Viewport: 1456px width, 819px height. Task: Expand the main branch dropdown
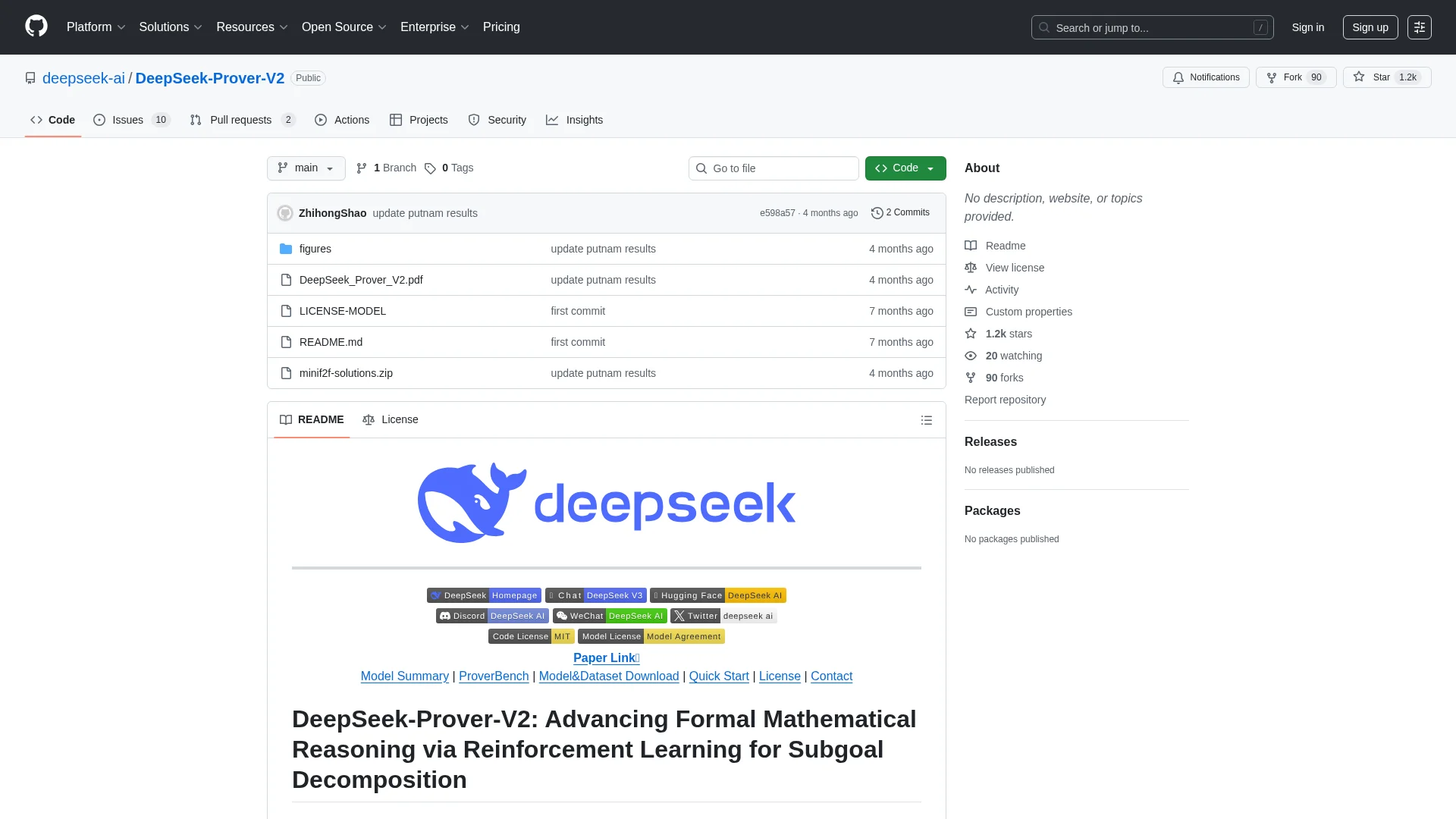tap(306, 168)
